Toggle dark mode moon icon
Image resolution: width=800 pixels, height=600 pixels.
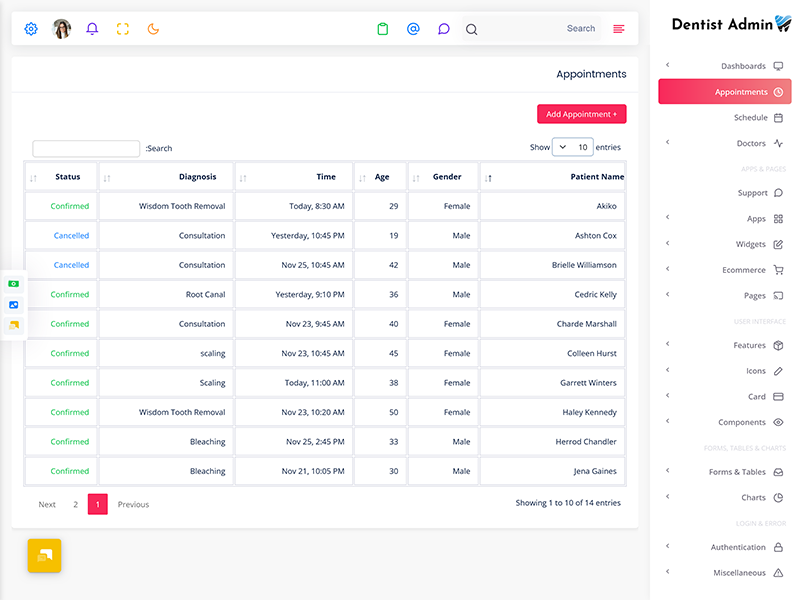point(153,29)
